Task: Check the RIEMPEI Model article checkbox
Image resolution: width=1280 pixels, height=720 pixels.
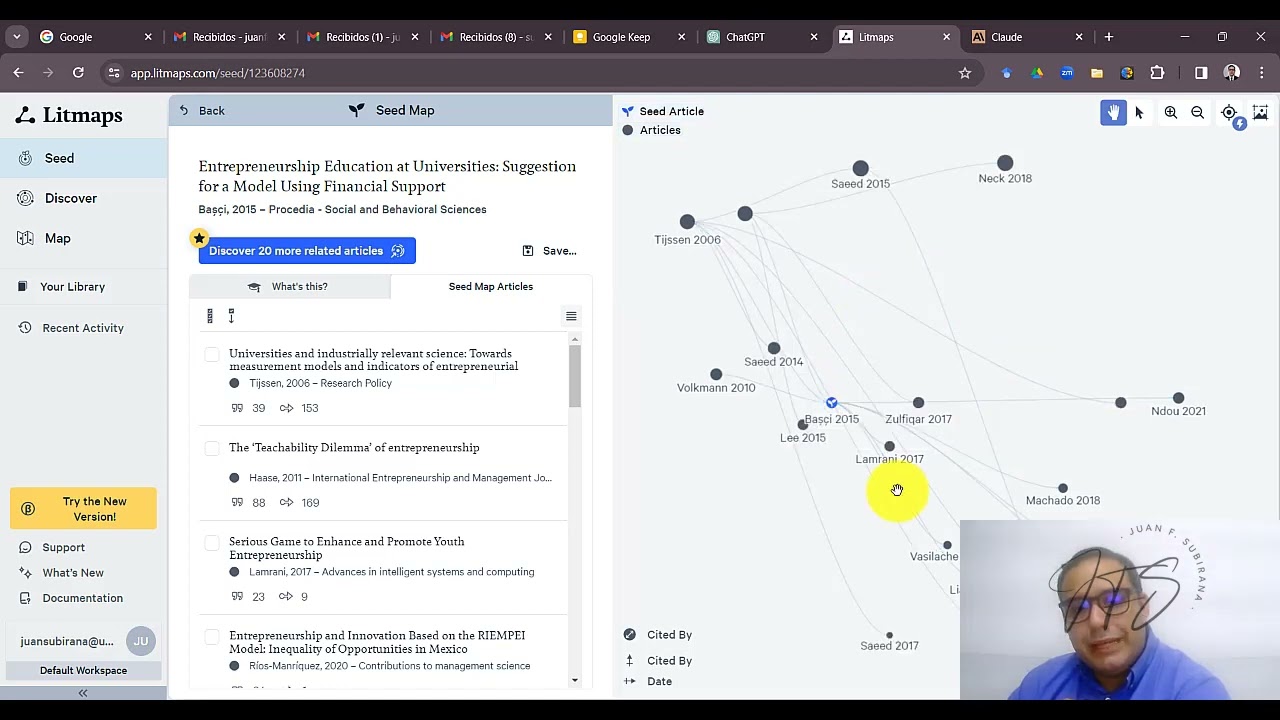Action: (212, 636)
